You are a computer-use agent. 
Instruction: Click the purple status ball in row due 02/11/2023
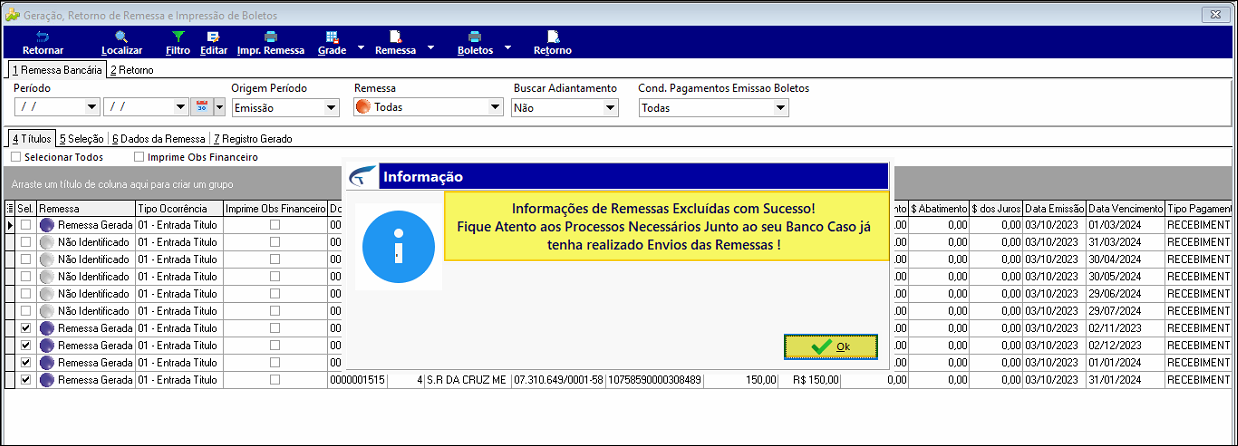pos(47,328)
